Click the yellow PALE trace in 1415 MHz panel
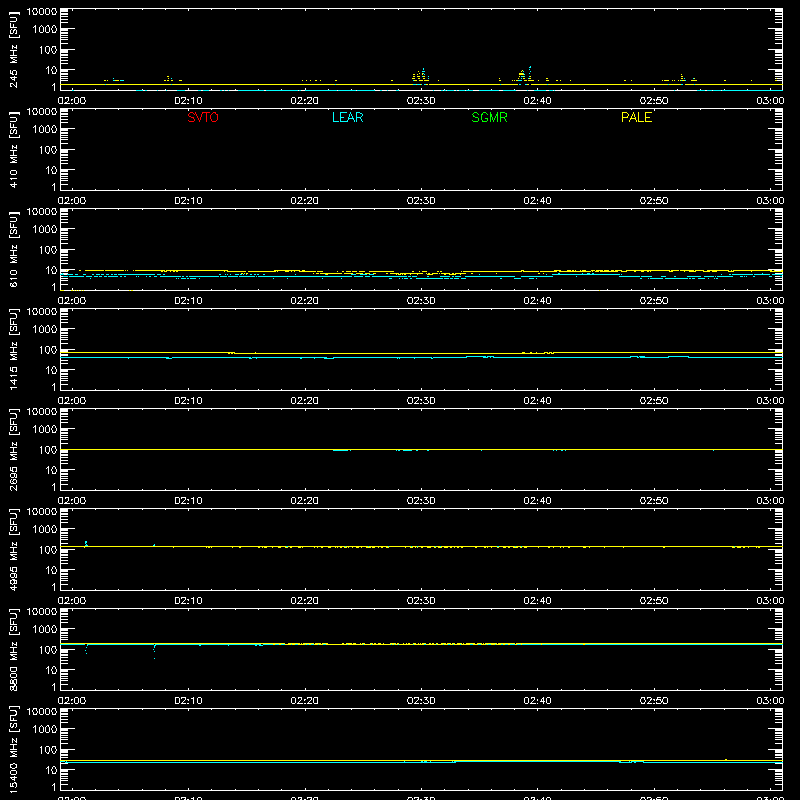 (x=421, y=353)
